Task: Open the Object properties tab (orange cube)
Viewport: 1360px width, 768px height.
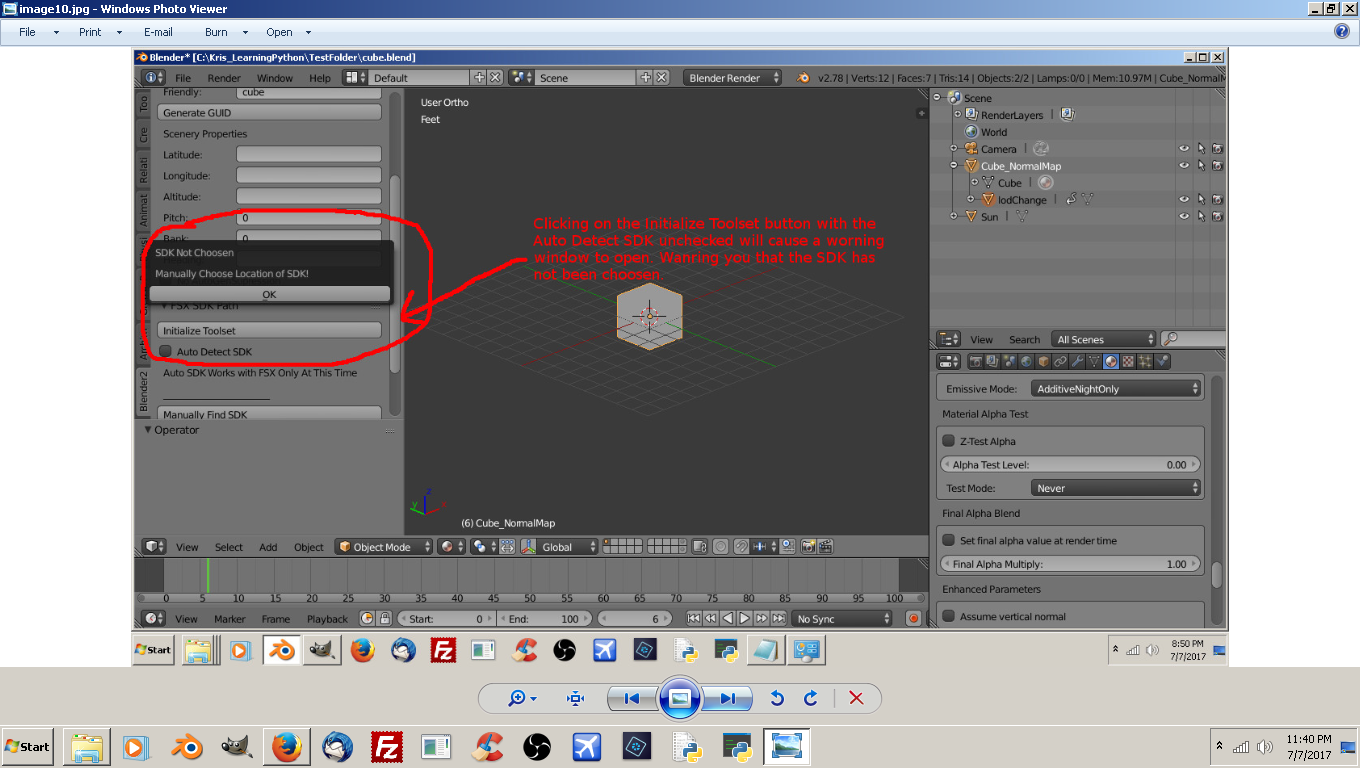Action: click(1043, 362)
